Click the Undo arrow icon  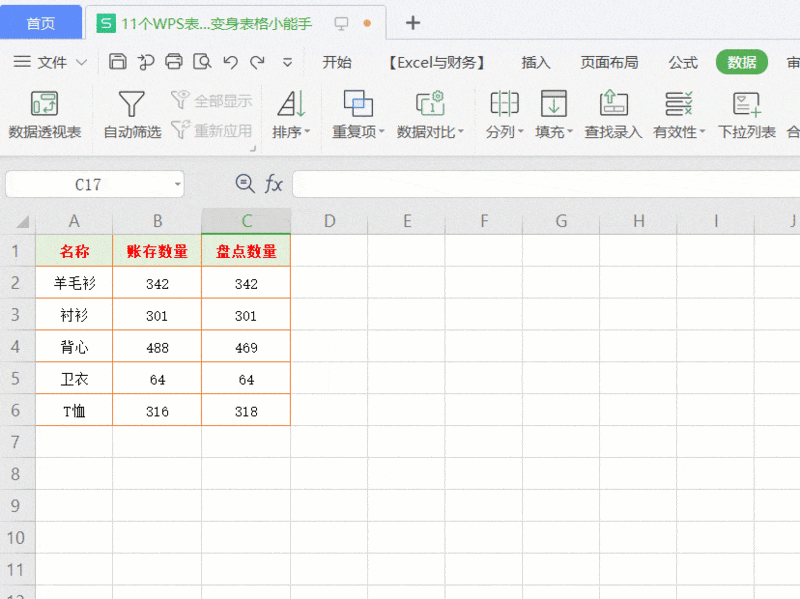[x=230, y=62]
